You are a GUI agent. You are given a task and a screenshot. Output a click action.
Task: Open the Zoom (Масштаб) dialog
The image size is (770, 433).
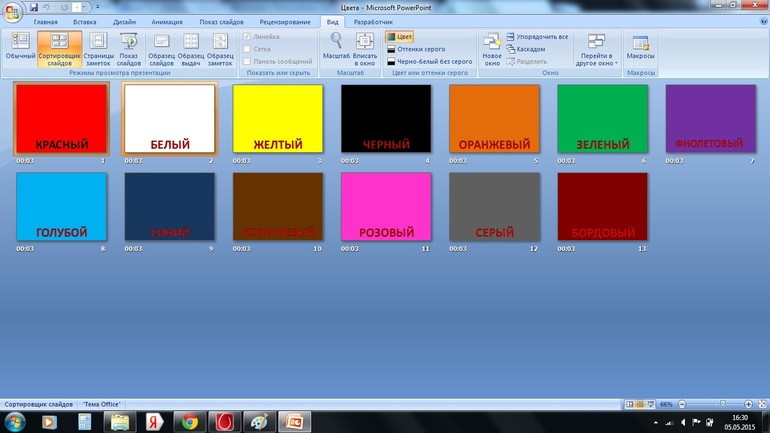pos(336,49)
